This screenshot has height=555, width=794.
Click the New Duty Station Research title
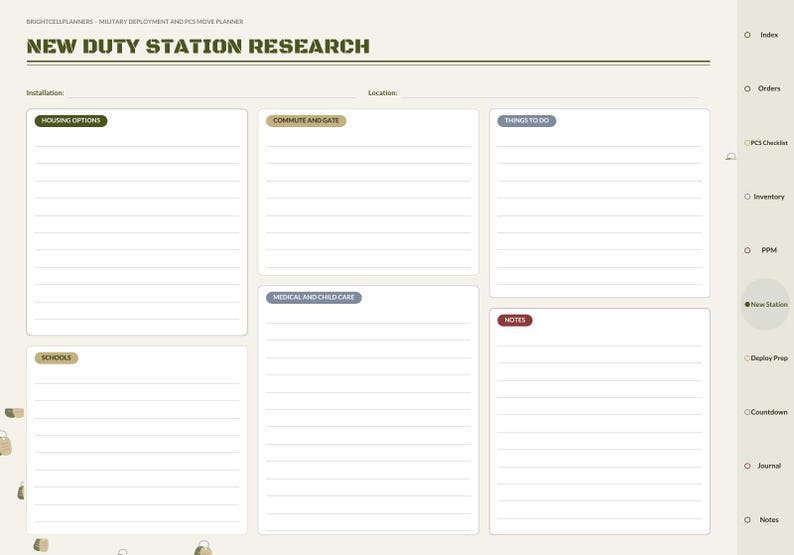[198, 46]
